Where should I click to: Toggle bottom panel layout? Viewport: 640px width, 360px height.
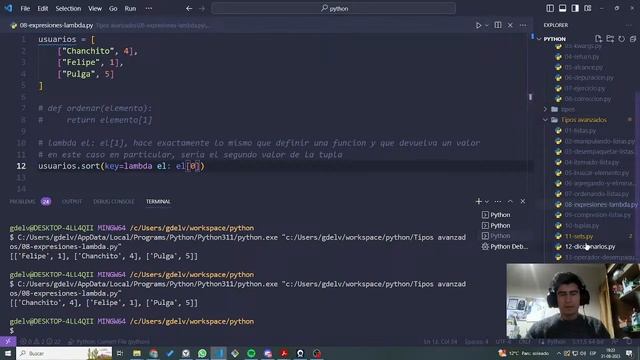(x=562, y=8)
